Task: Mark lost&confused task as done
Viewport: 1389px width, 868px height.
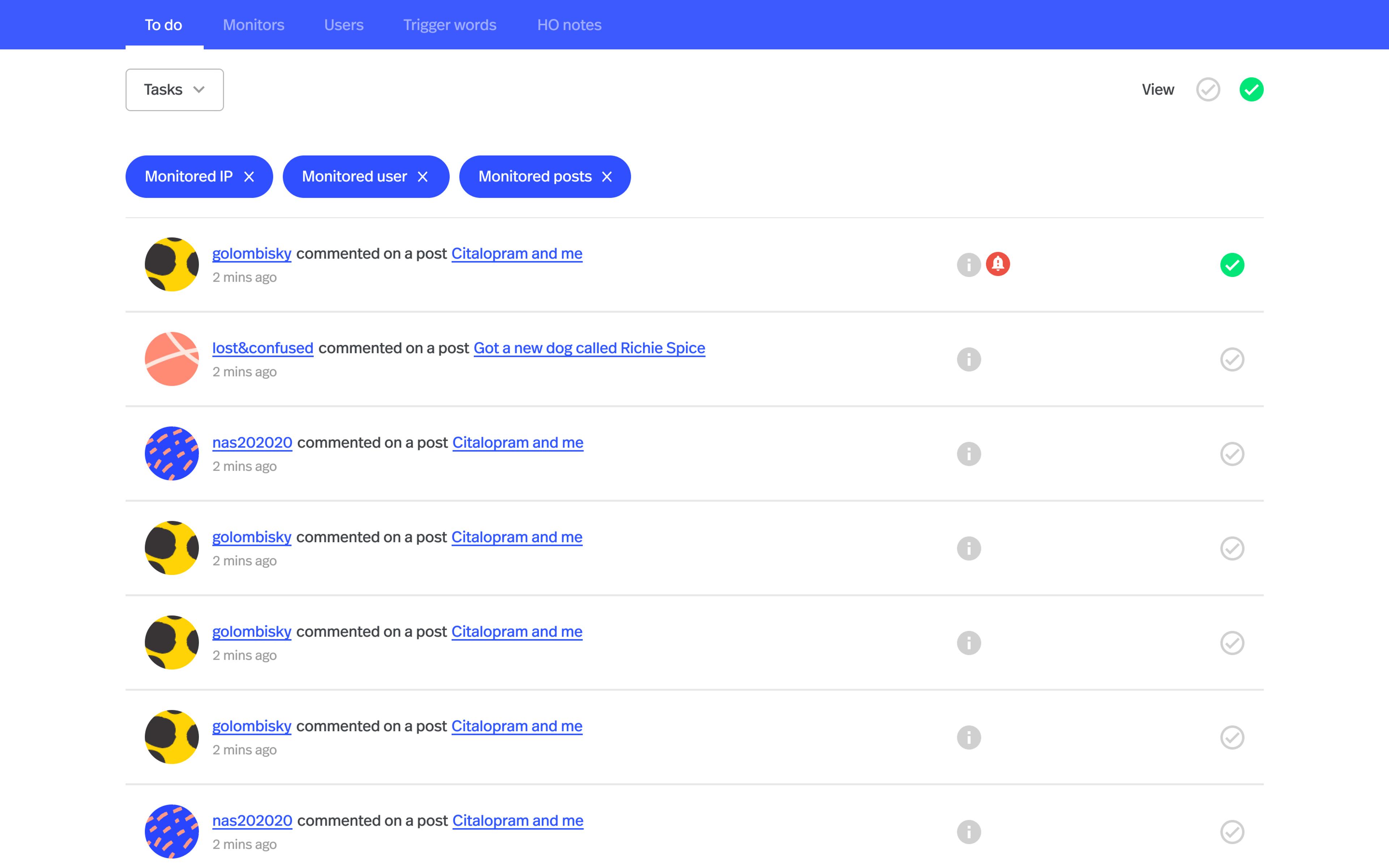Action: 1232,359
